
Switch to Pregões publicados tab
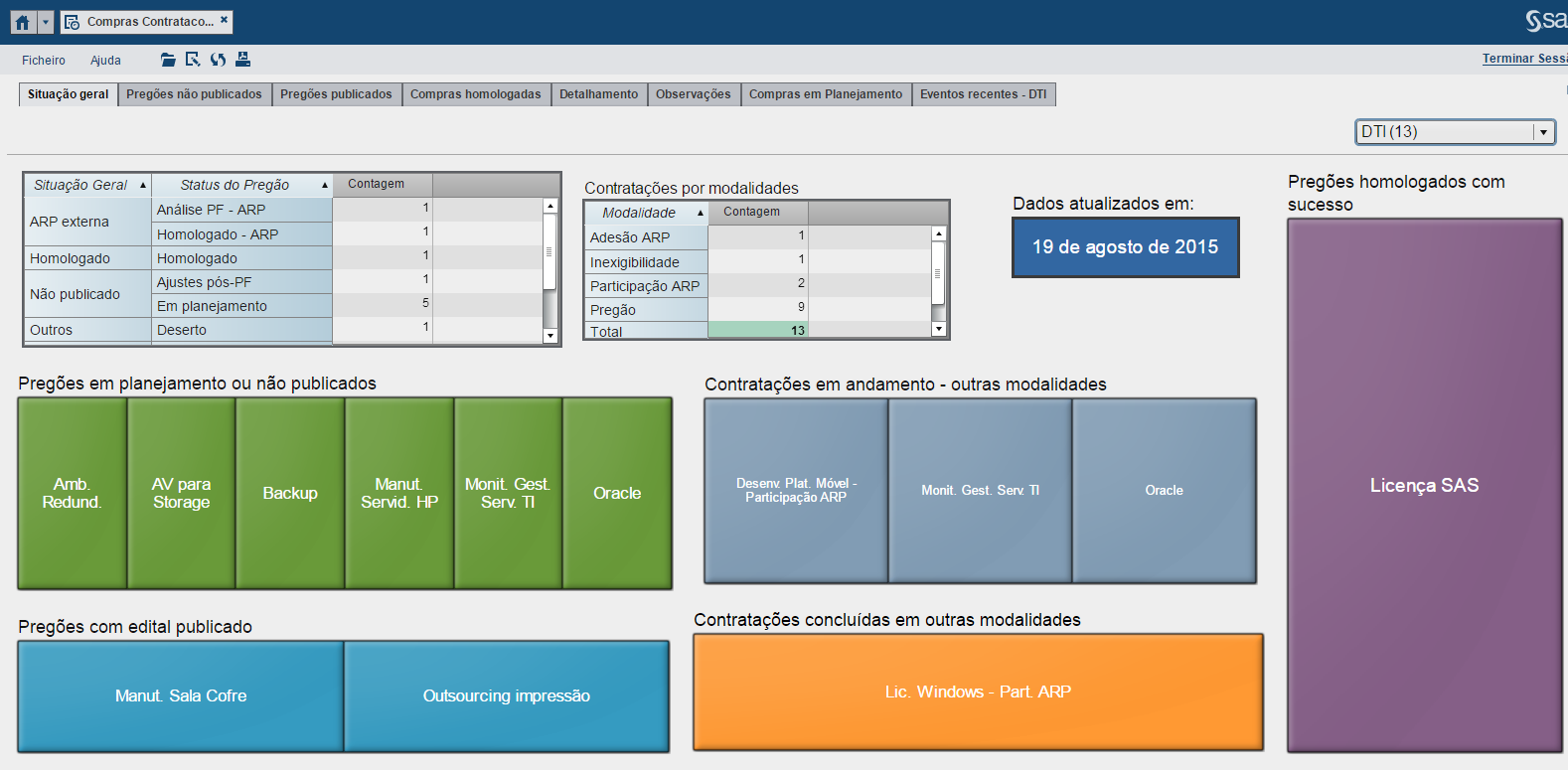(x=337, y=94)
